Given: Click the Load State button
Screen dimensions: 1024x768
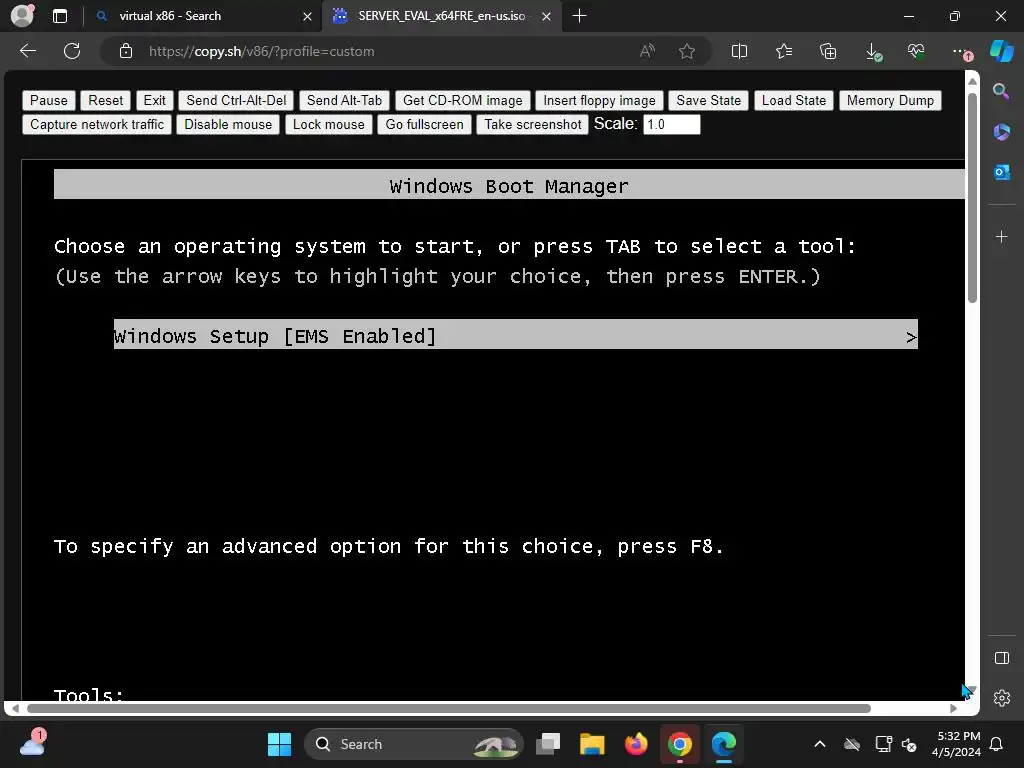Looking at the screenshot, I should coord(793,101).
